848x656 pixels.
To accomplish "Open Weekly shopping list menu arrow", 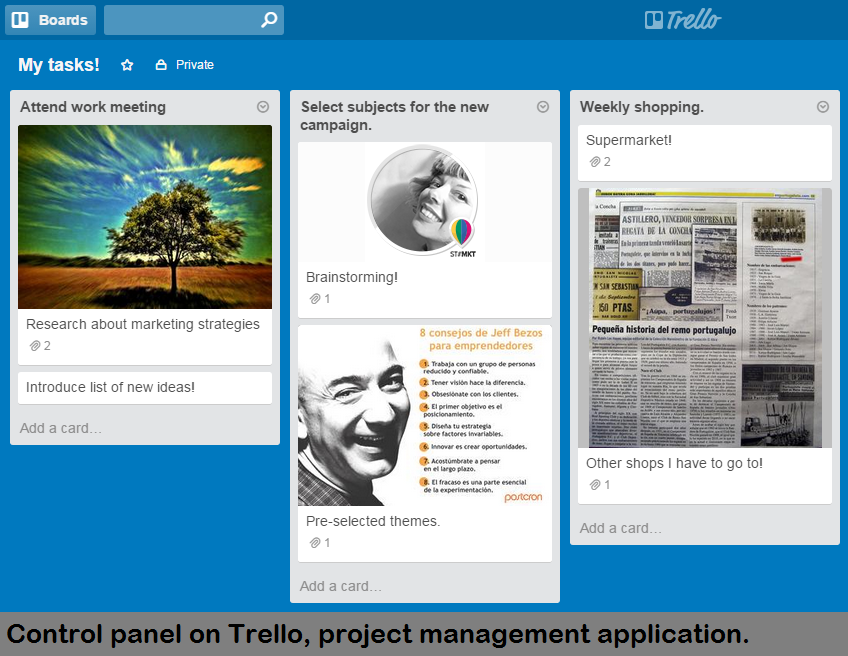I will [823, 107].
